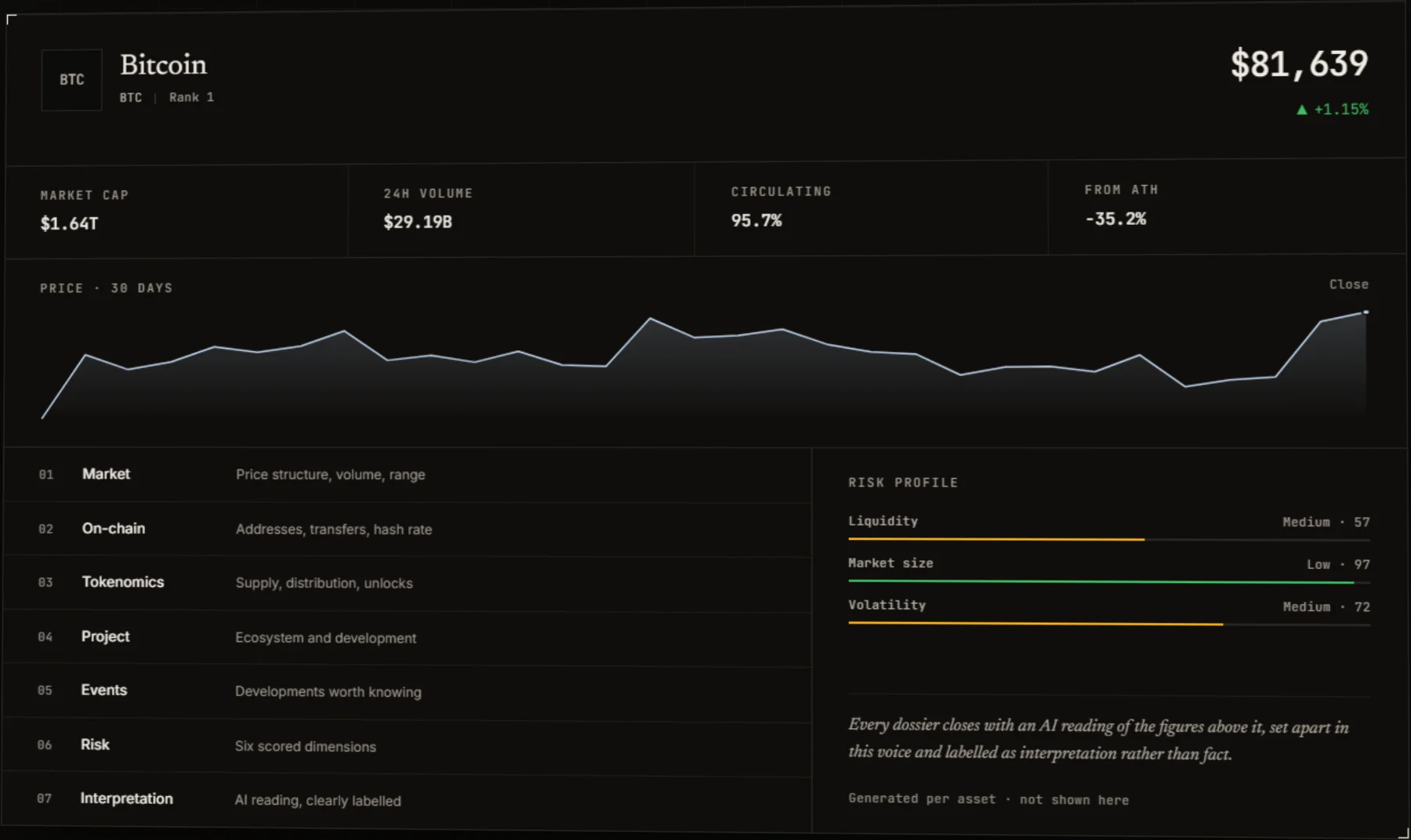This screenshot has width=1411, height=840.
Task: Click the Close label above the chart
Action: click(x=1348, y=284)
